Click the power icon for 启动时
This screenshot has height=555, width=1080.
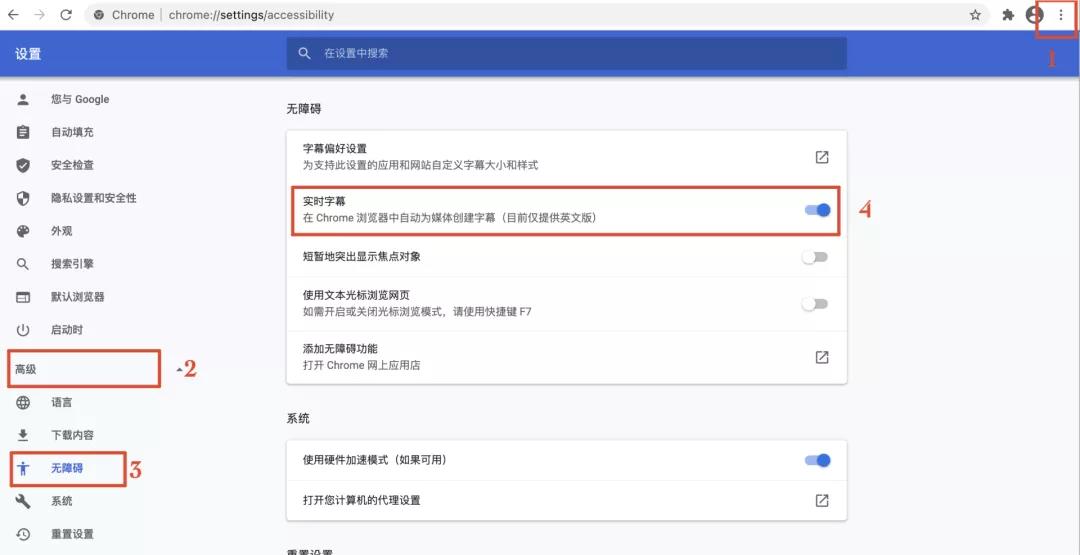click(x=23, y=330)
